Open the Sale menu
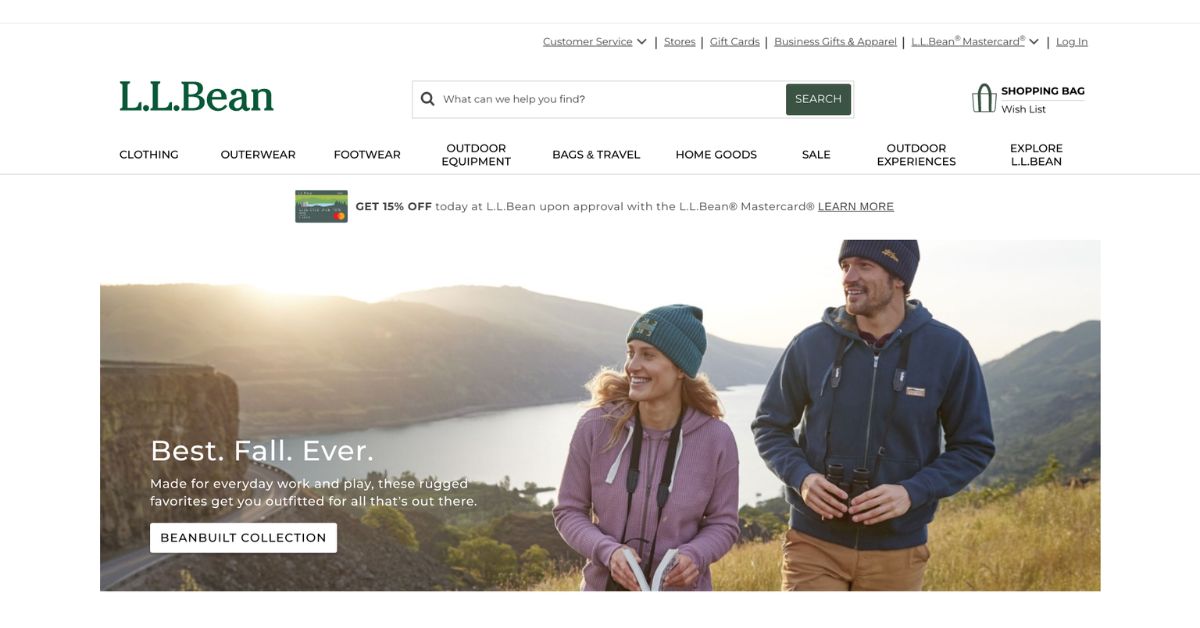 click(x=816, y=155)
